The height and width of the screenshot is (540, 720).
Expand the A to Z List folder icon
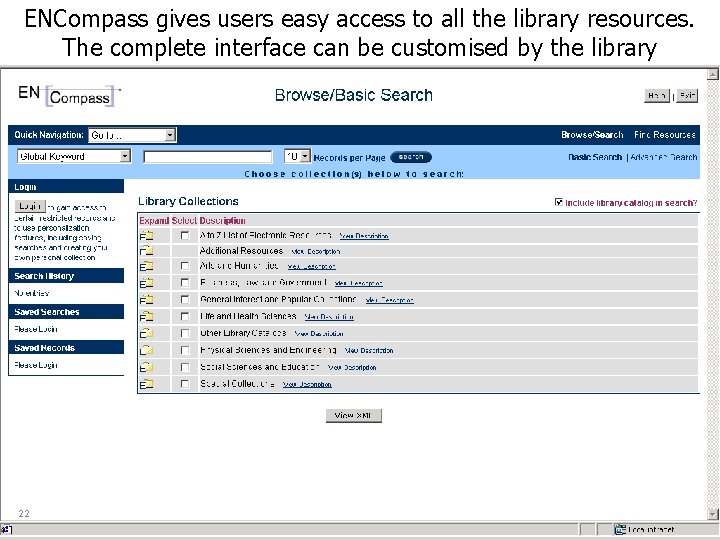[x=146, y=236]
